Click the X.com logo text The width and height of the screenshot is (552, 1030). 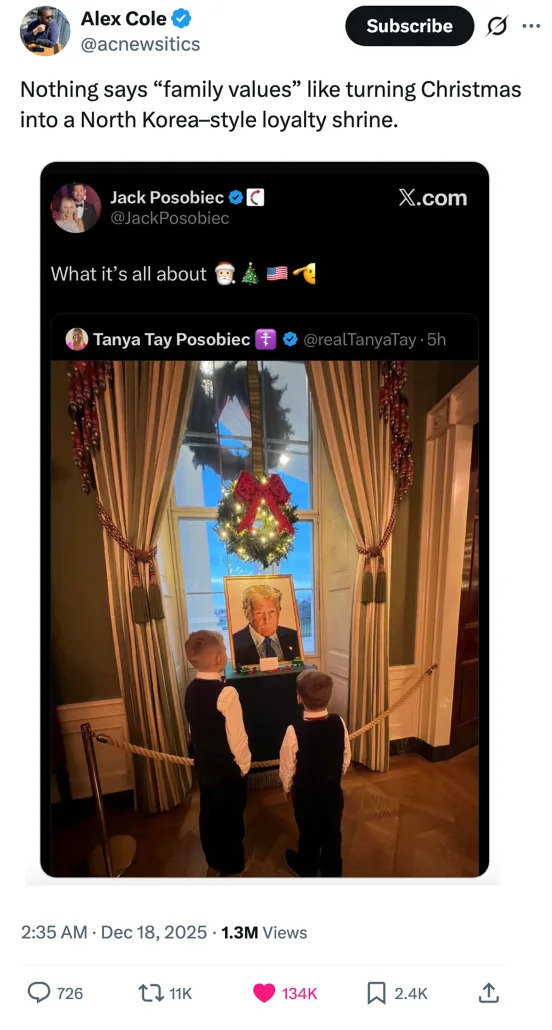pos(432,198)
